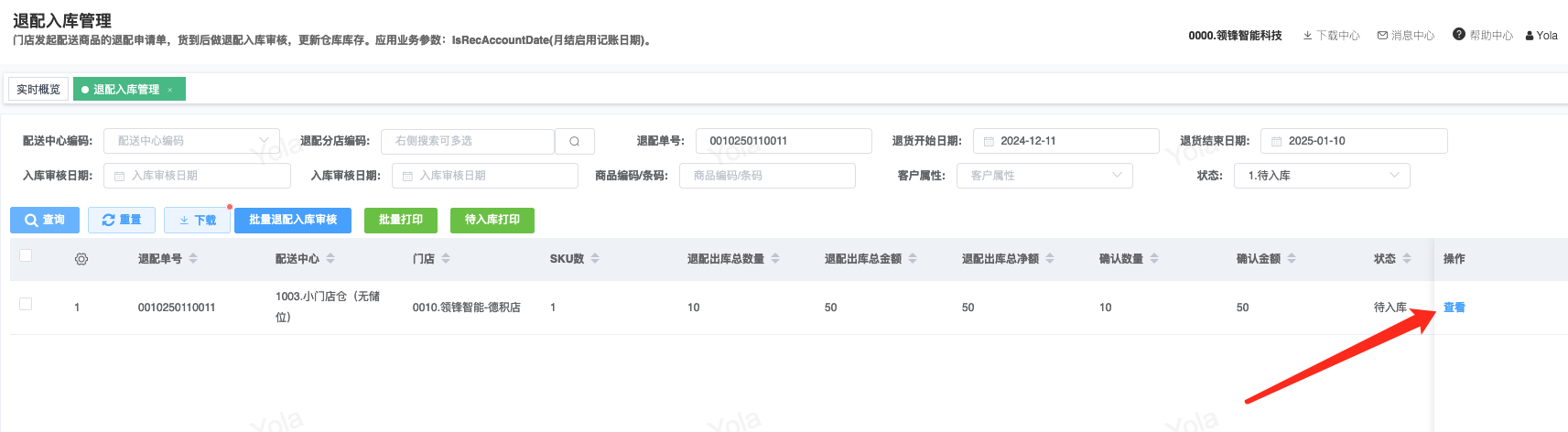The width and height of the screenshot is (1568, 432).
Task: Sort by 退配出库总数量 column arrows
Action: pos(775,259)
